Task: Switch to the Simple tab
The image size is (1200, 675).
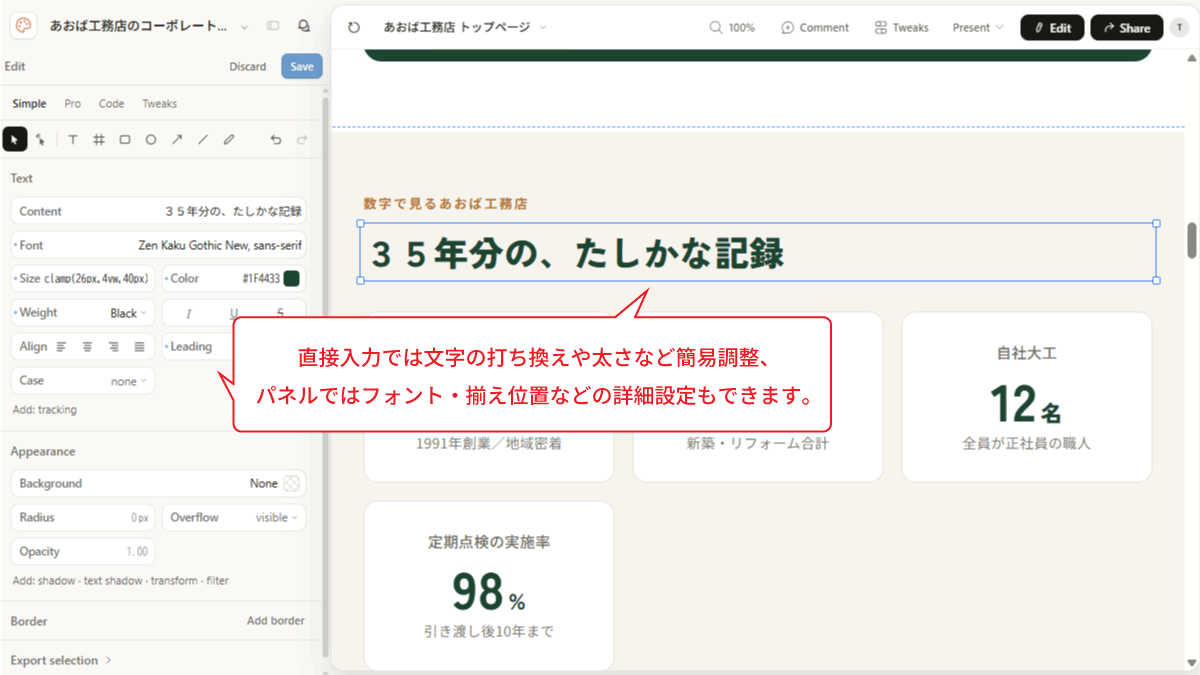Action: pos(29,104)
